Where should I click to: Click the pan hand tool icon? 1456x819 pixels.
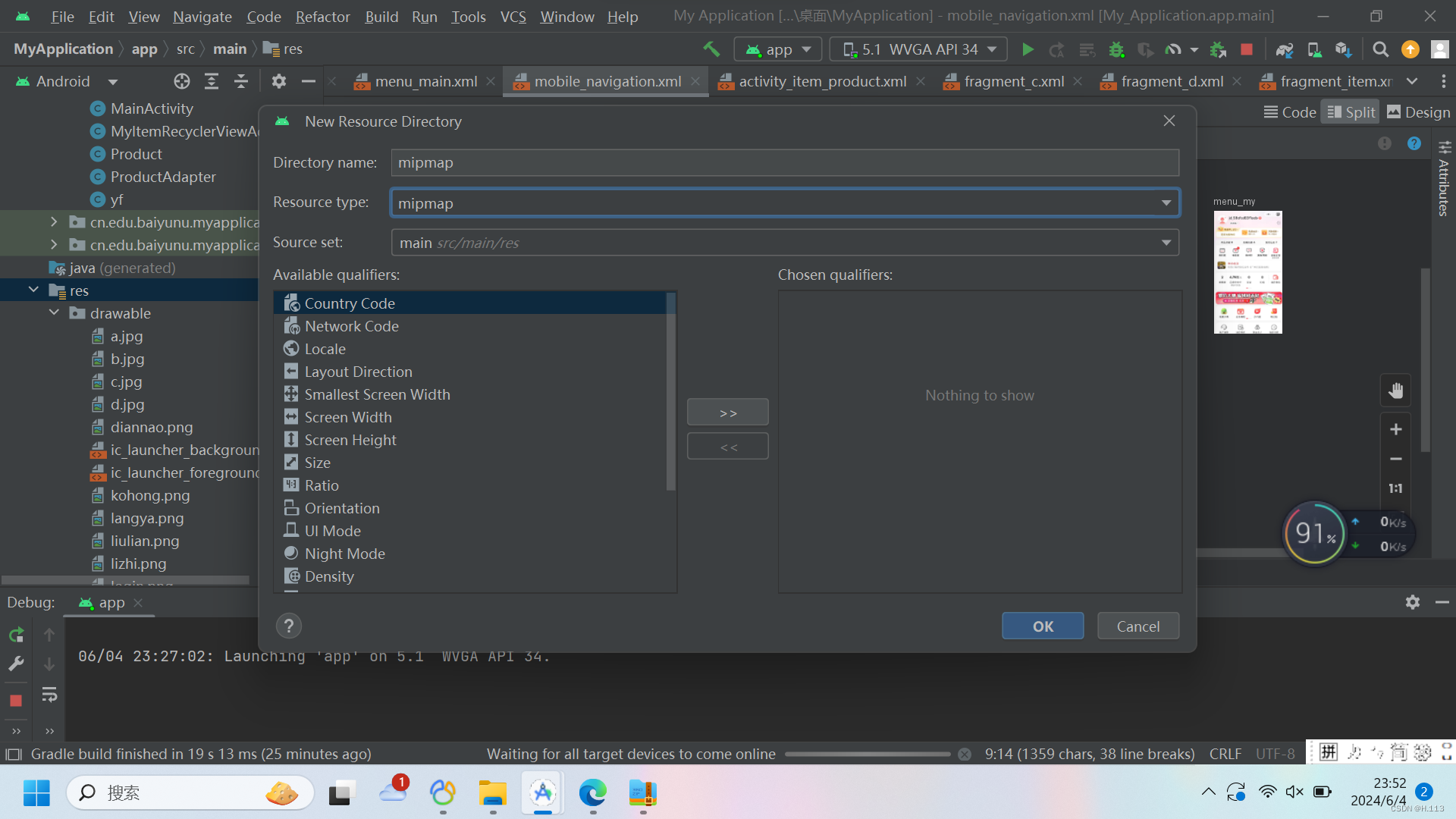point(1395,391)
